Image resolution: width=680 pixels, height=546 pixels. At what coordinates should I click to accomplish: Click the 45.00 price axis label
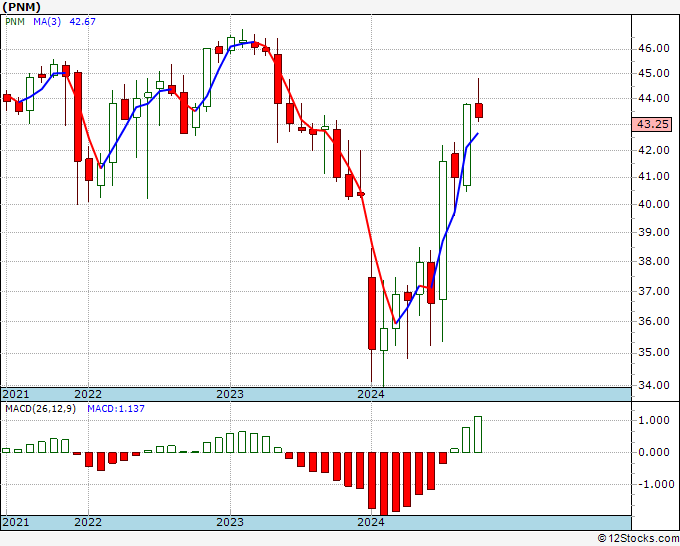pos(654,73)
